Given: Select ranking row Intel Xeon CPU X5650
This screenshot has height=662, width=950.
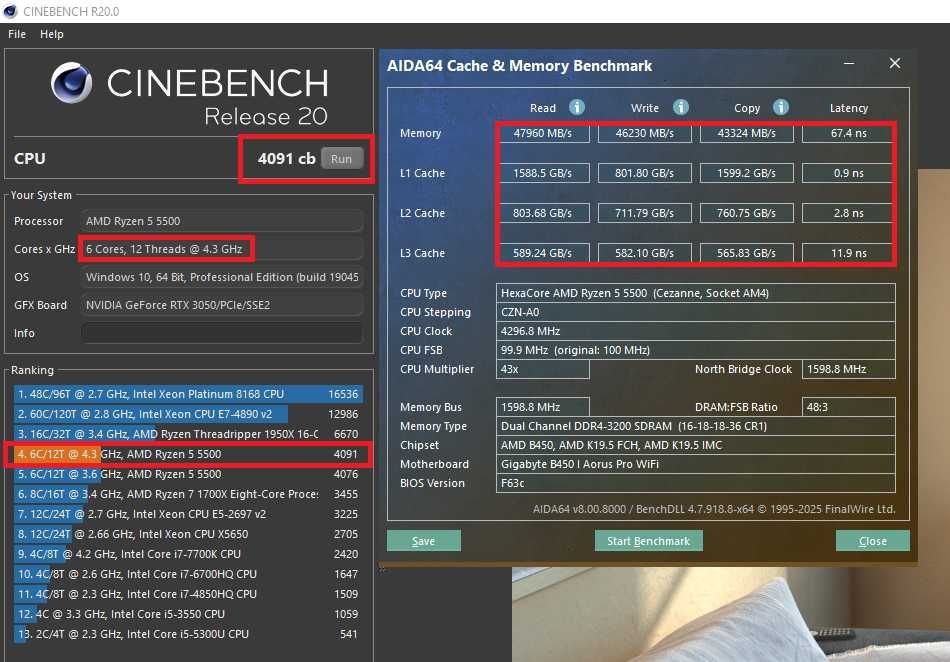Looking at the screenshot, I should pyautogui.click(x=188, y=534).
